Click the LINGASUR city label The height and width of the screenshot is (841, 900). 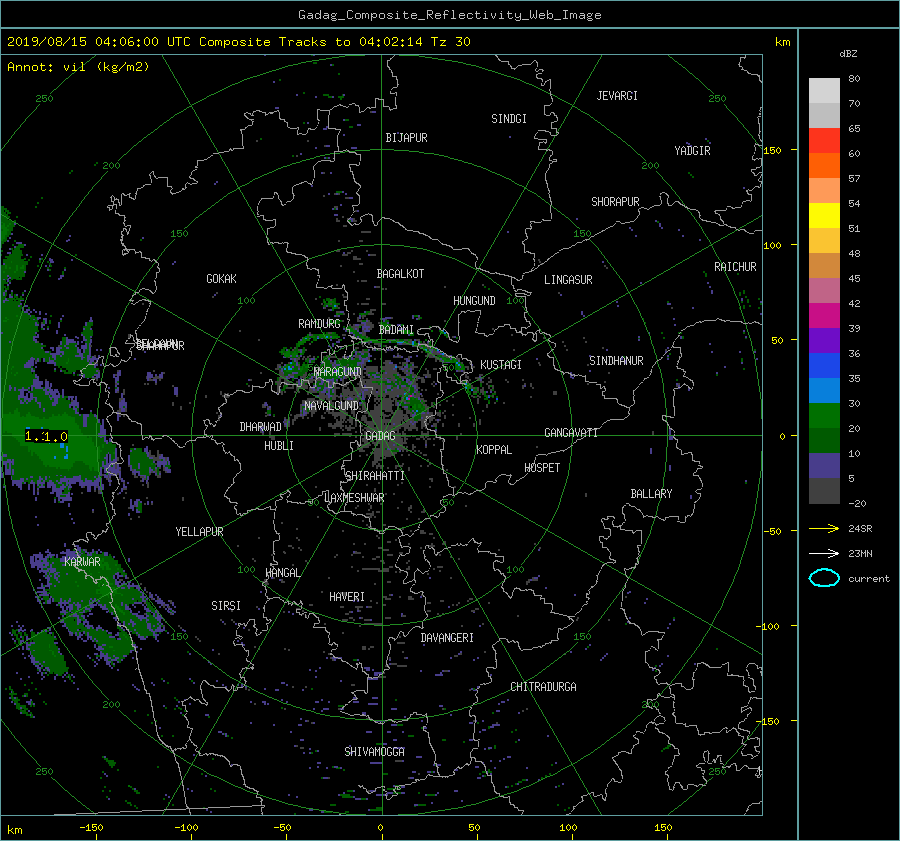click(x=568, y=280)
